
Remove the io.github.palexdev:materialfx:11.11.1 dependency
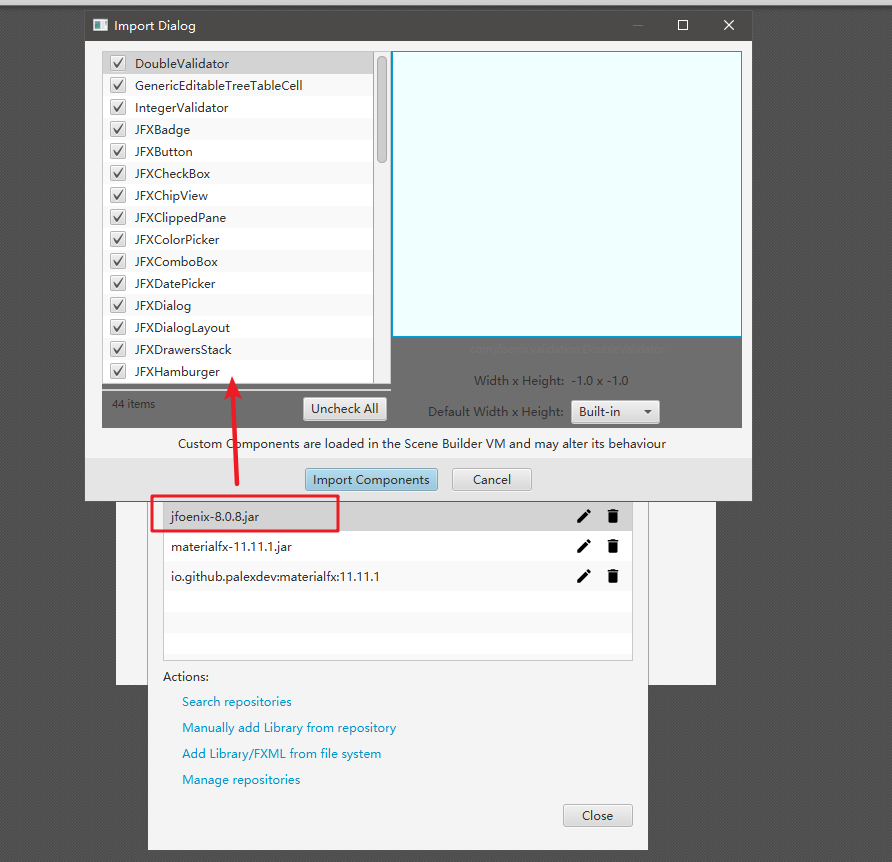[x=613, y=576]
